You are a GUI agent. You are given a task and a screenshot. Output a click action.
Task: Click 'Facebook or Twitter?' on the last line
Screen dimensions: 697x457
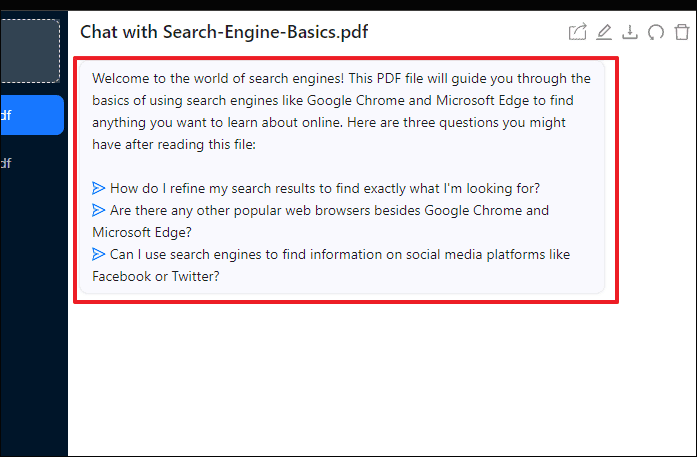pyautogui.click(x=156, y=277)
